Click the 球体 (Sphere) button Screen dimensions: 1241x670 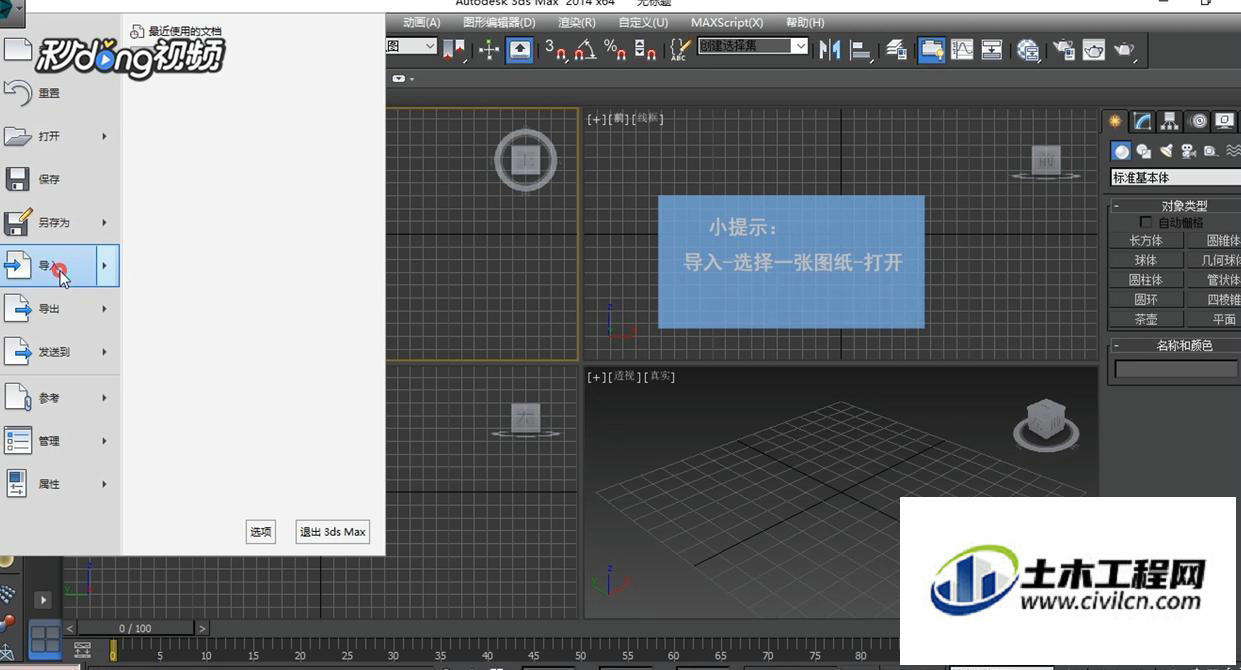click(x=1146, y=260)
